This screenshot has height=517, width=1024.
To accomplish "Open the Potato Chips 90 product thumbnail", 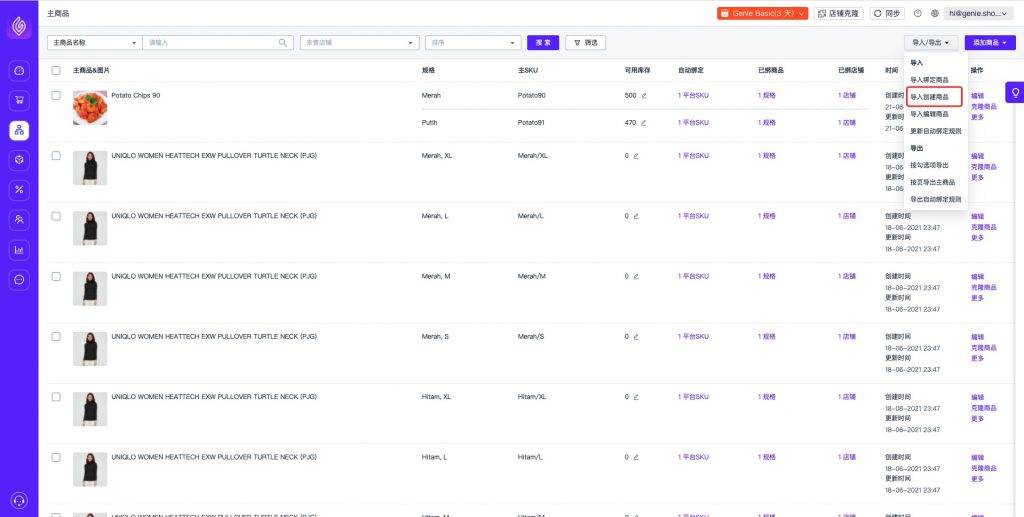I will click(x=90, y=108).
